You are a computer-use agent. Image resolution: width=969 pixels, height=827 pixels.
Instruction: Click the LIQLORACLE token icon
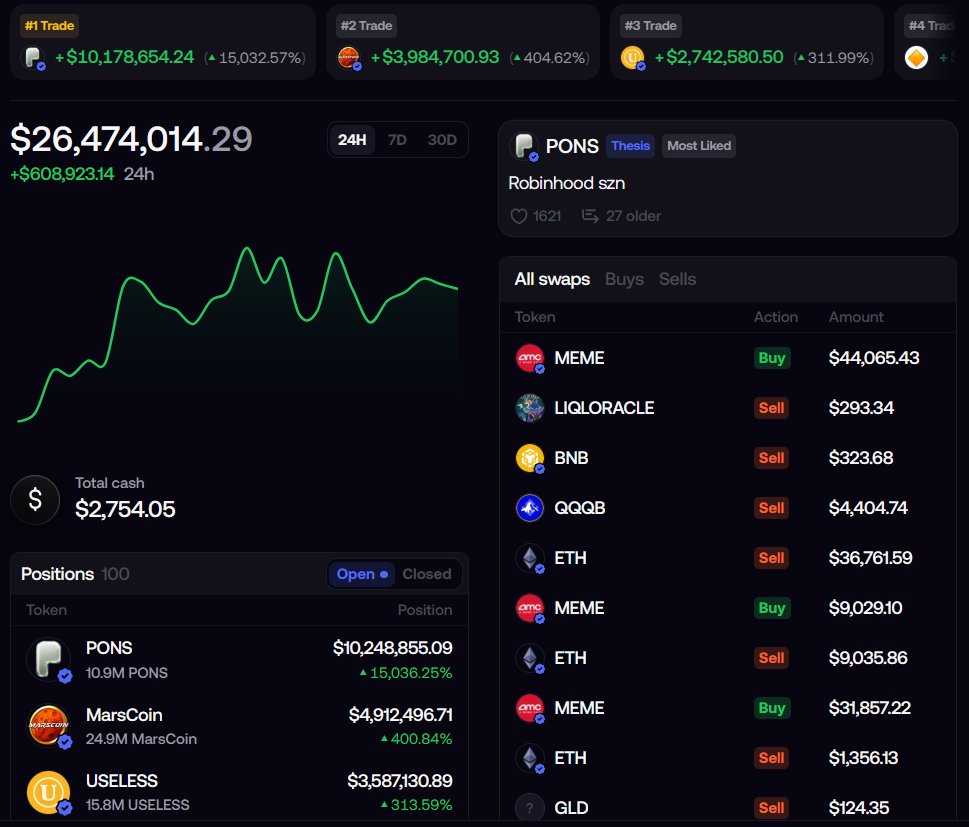coord(530,408)
